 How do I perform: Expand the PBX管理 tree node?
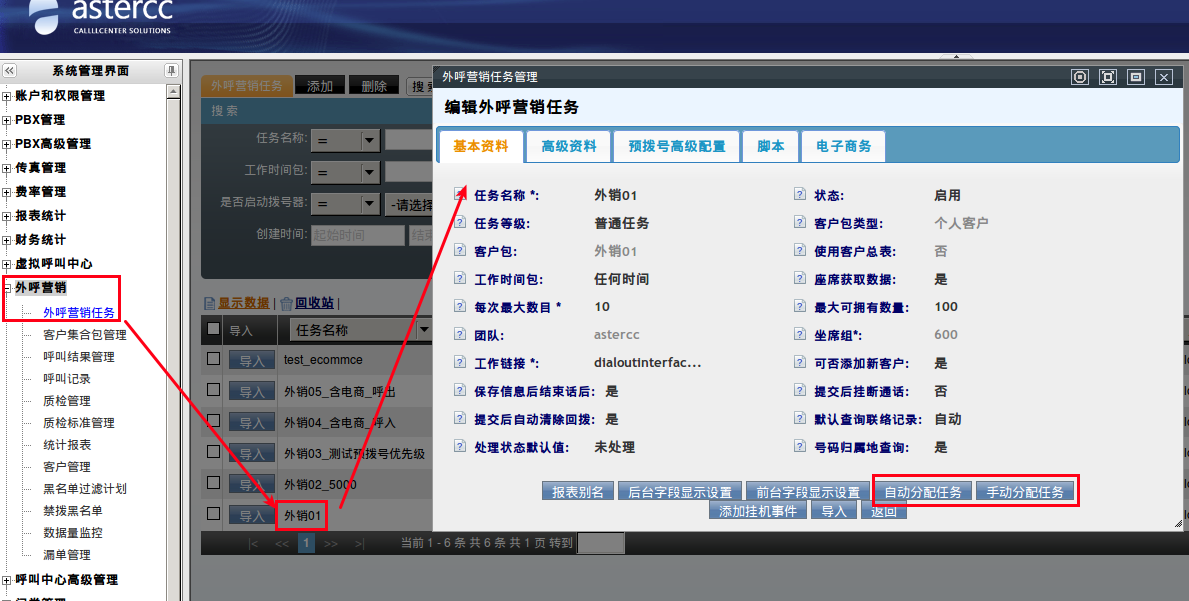[x=7, y=120]
